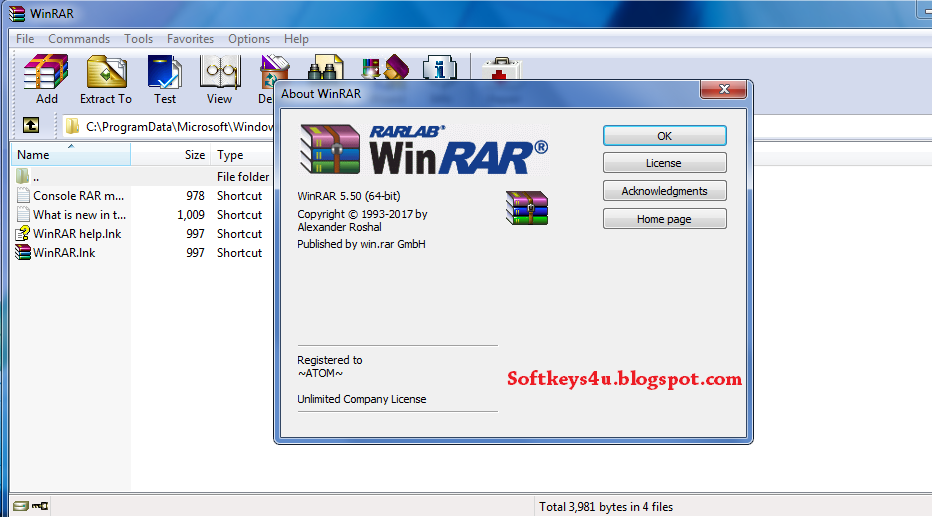Click the WinRAR title bar app icon
Viewport: 932px width, 517px height.
click(17, 13)
